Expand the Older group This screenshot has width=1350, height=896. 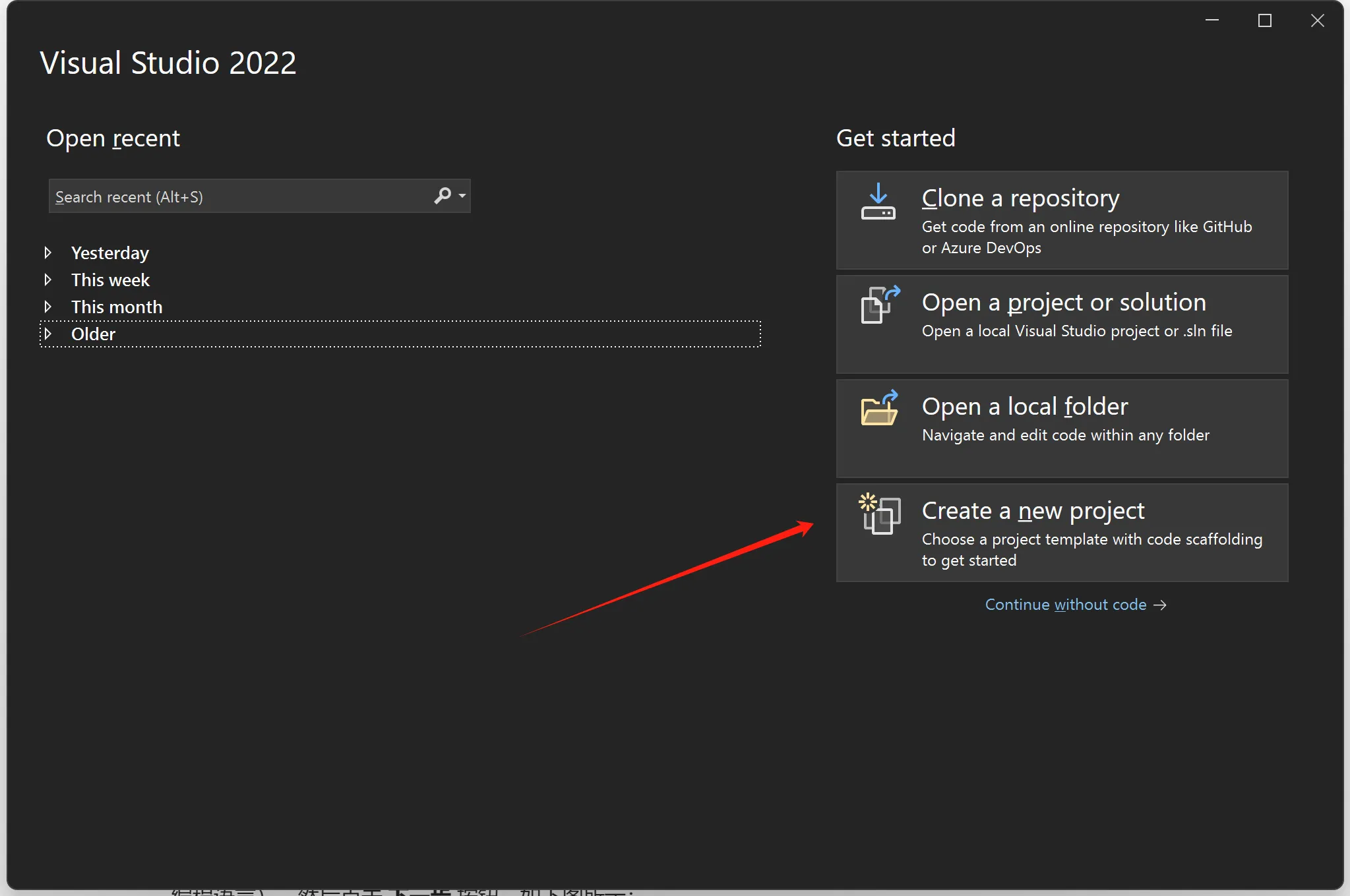click(x=47, y=334)
